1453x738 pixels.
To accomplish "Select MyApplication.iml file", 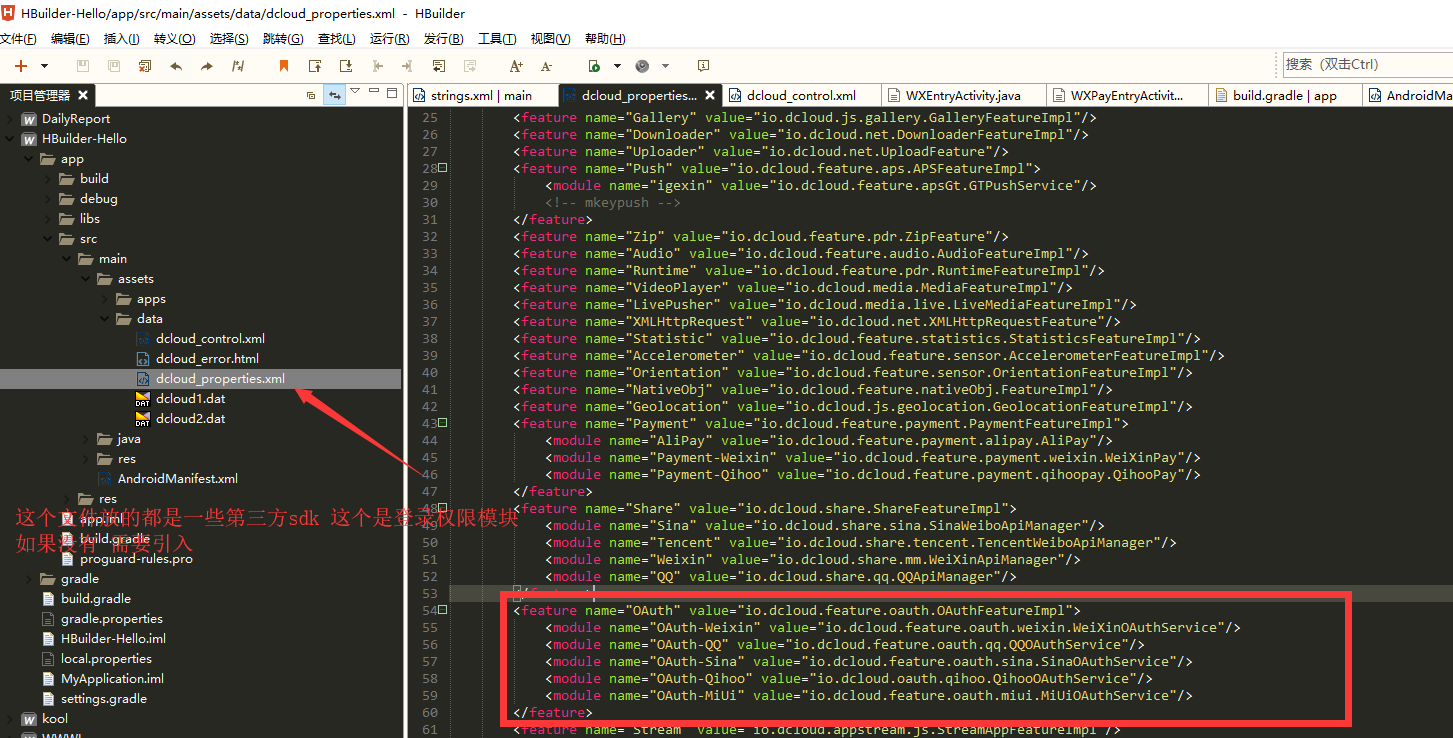I will point(112,679).
